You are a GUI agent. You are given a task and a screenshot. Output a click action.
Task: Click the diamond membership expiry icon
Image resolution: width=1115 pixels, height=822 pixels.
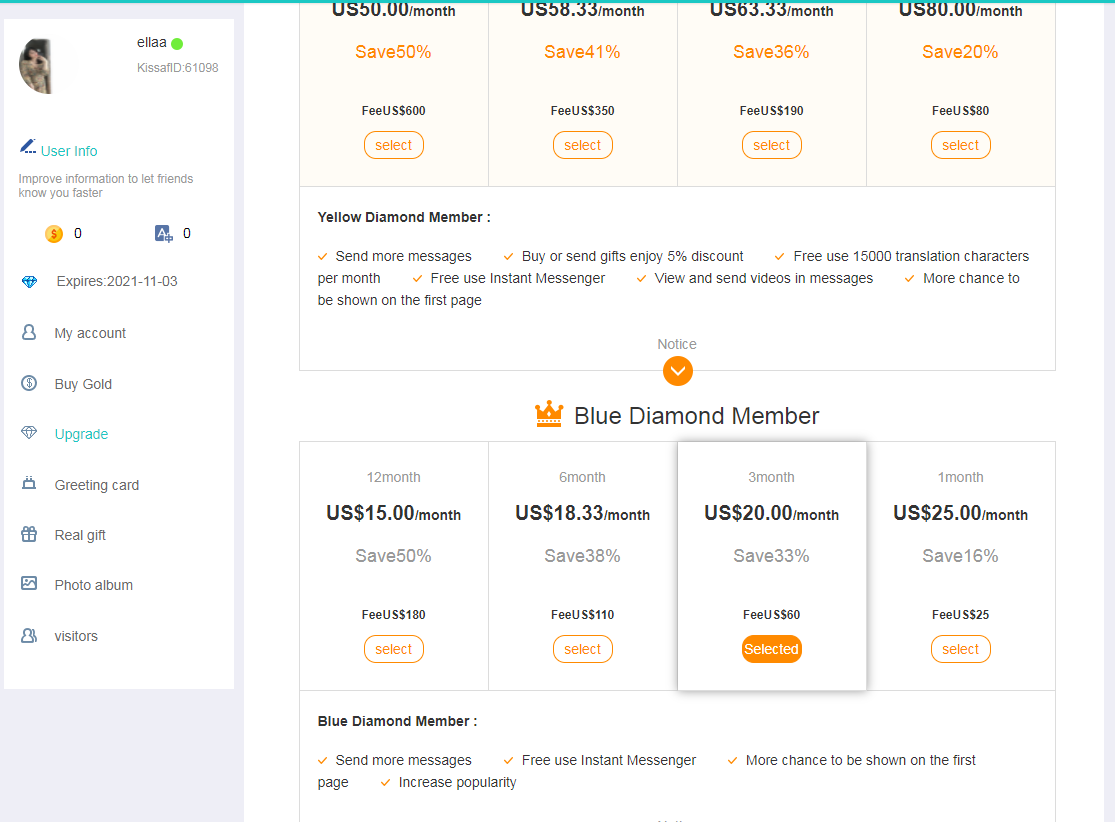(x=29, y=282)
